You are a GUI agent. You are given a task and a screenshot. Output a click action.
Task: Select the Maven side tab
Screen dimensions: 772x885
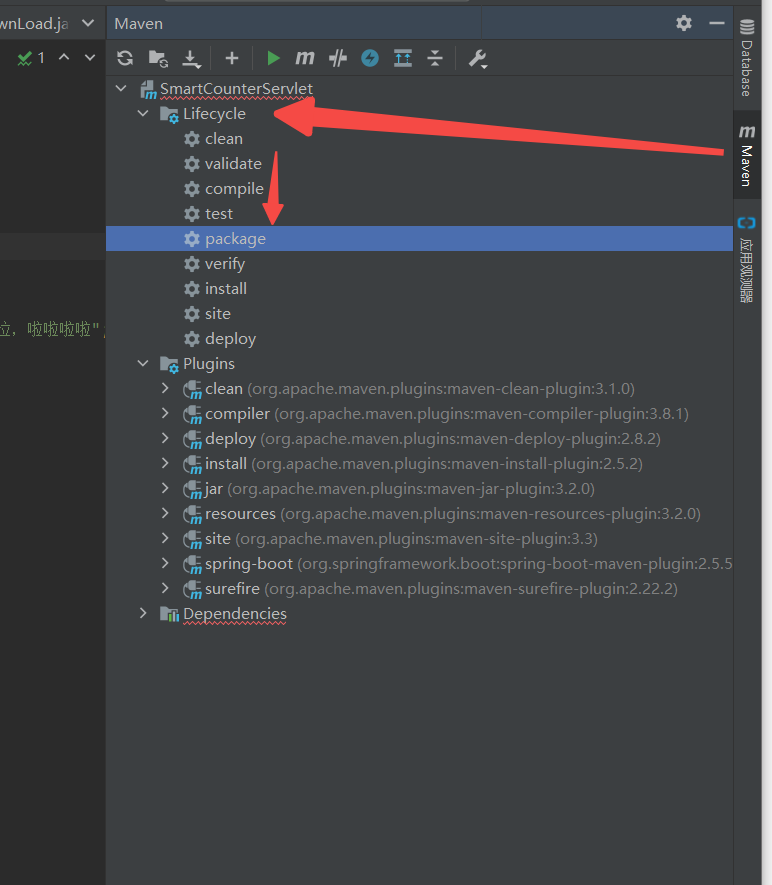(747, 155)
